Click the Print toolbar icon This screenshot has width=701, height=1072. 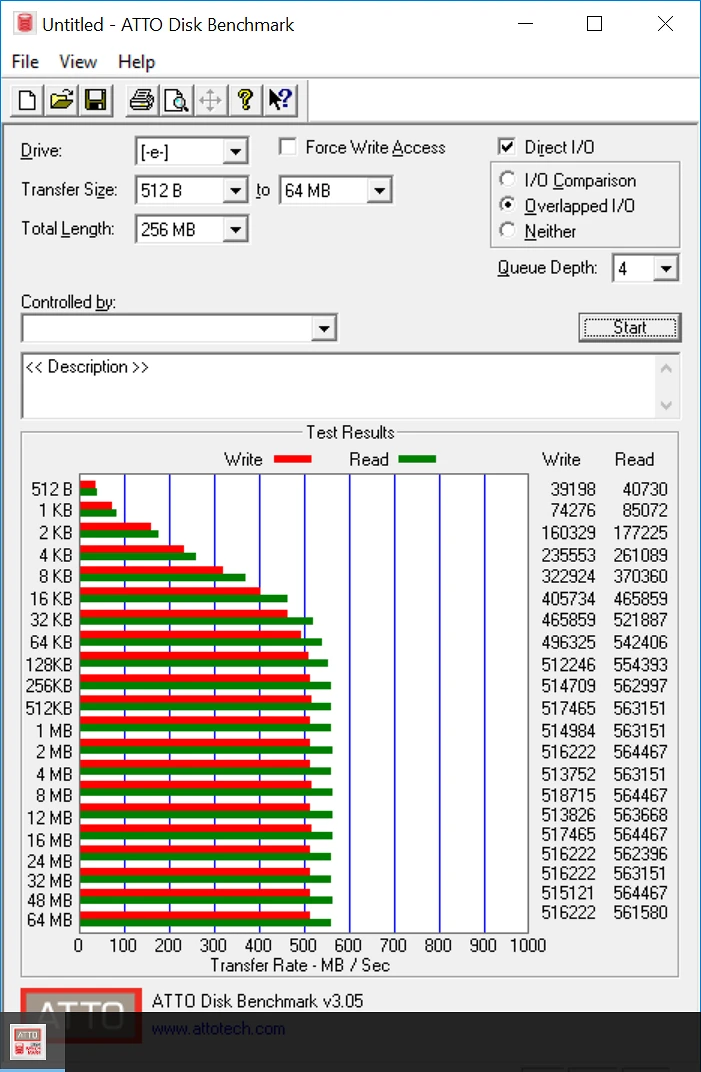142,100
